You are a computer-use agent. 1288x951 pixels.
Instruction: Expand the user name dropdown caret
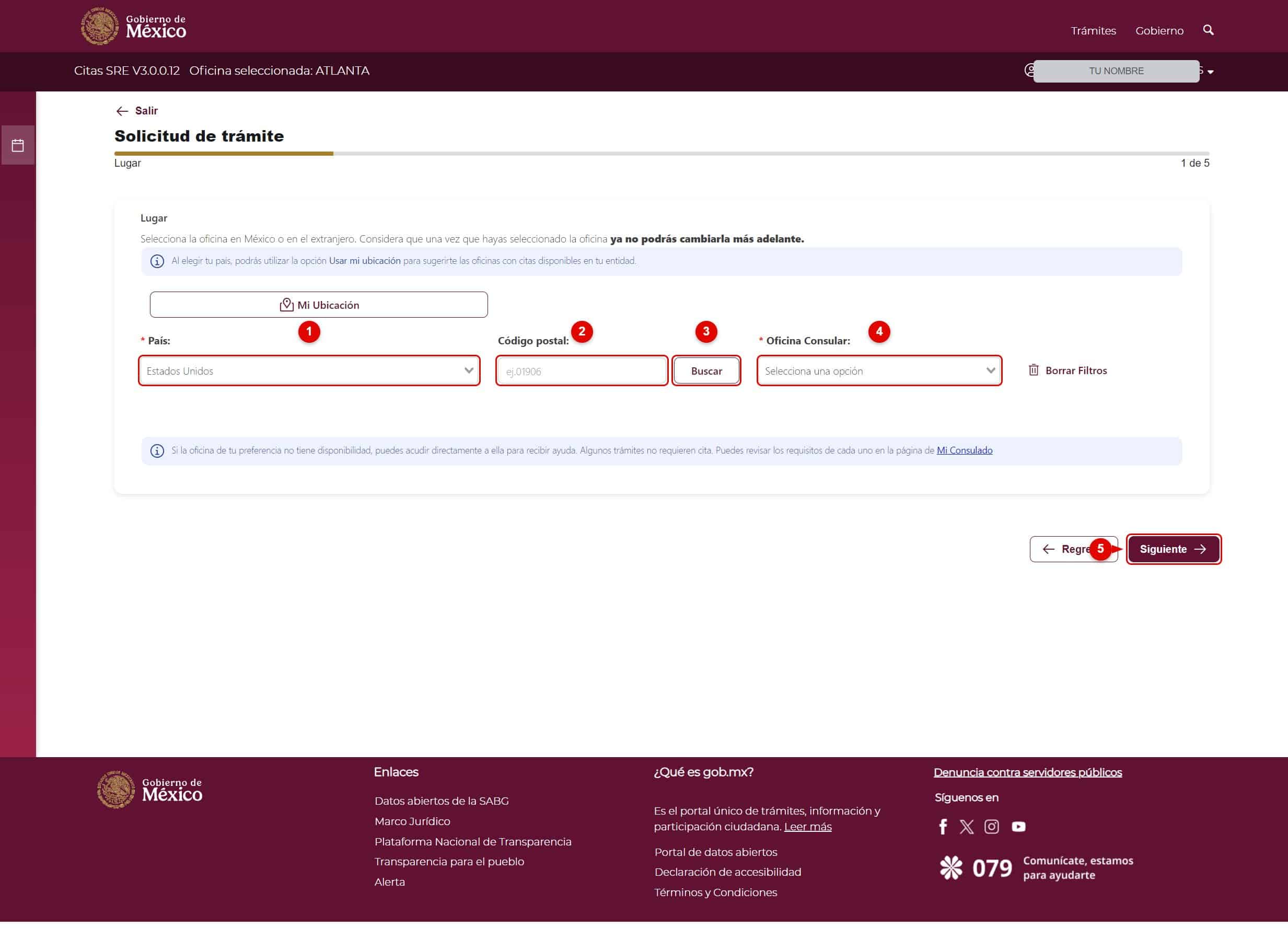(1210, 72)
